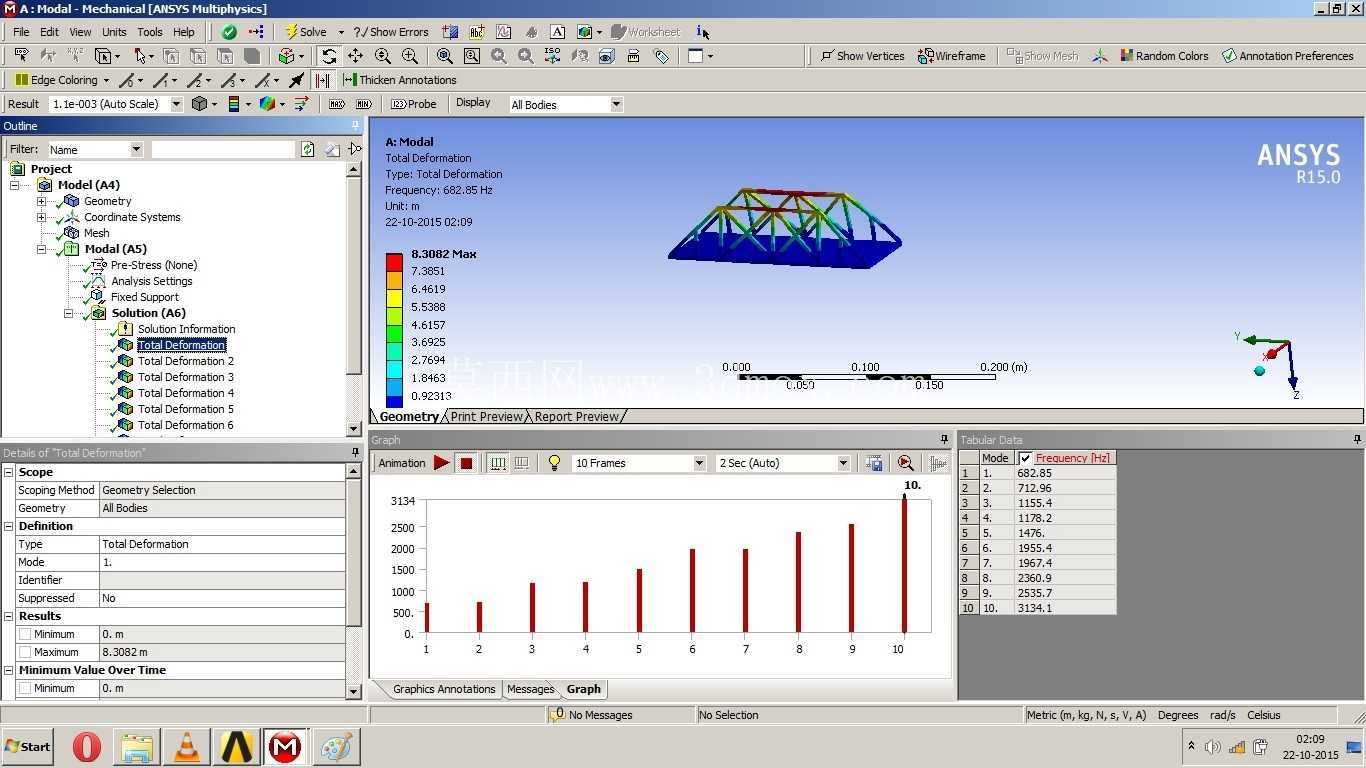
Task: Click the green checkmark update icon
Action: 229,32
